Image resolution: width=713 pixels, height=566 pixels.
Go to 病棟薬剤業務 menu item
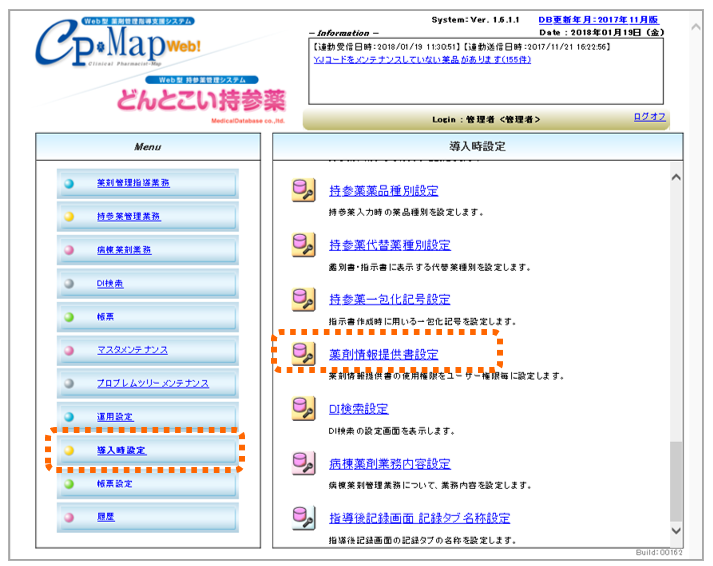point(124,250)
